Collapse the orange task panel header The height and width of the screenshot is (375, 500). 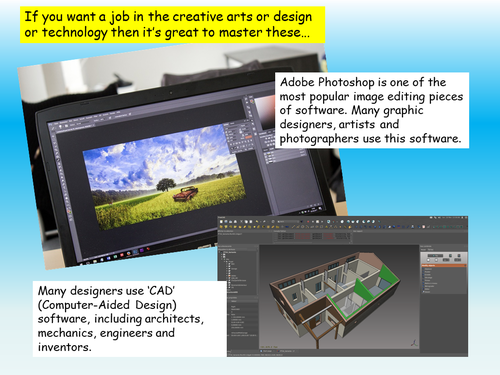465,265
